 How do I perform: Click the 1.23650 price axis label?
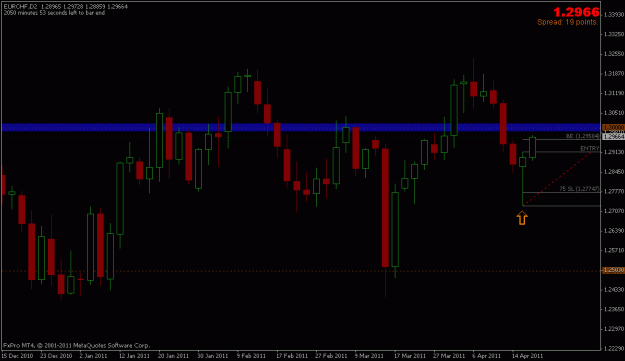tap(614, 309)
